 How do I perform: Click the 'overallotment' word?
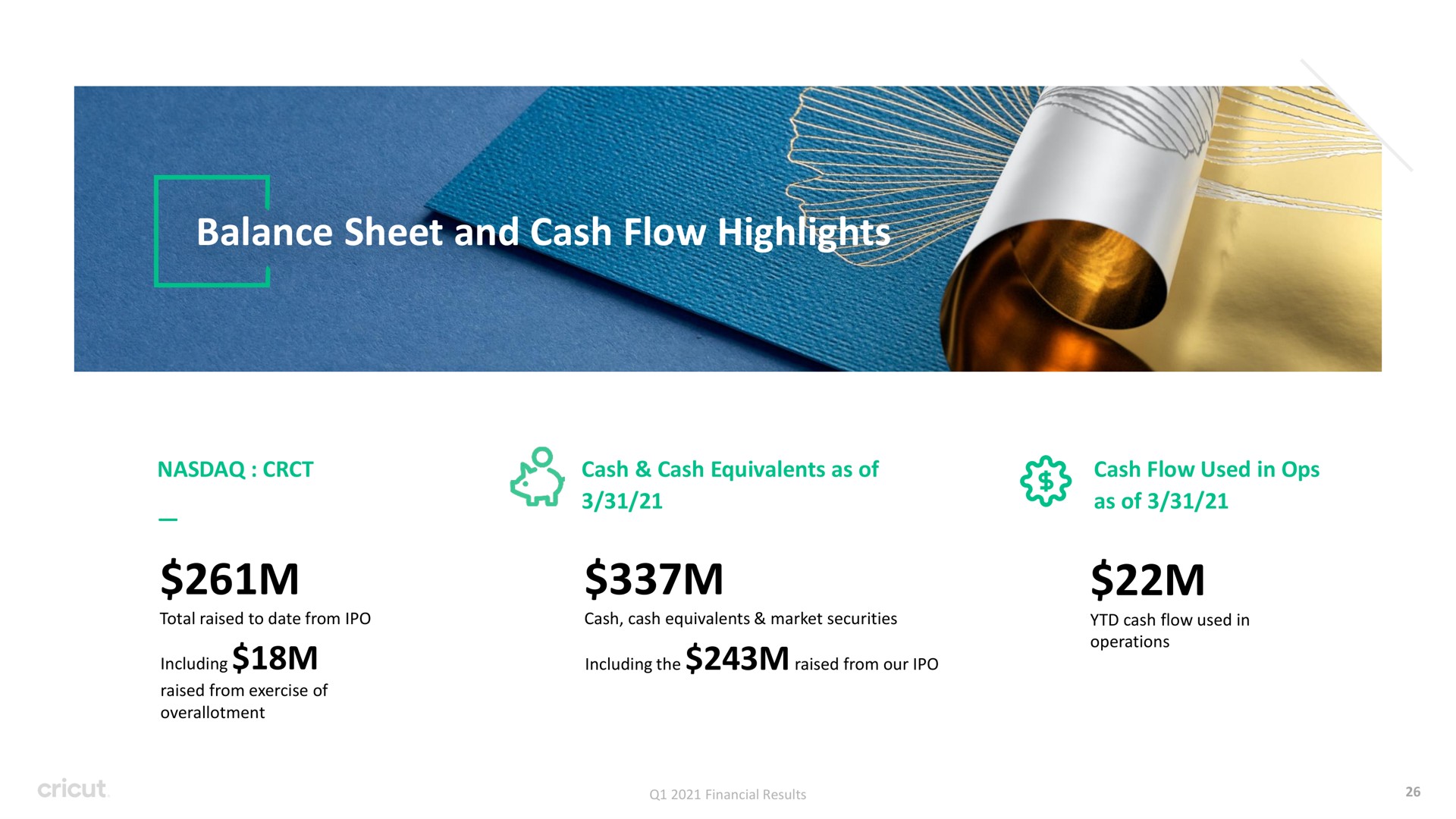click(x=212, y=713)
